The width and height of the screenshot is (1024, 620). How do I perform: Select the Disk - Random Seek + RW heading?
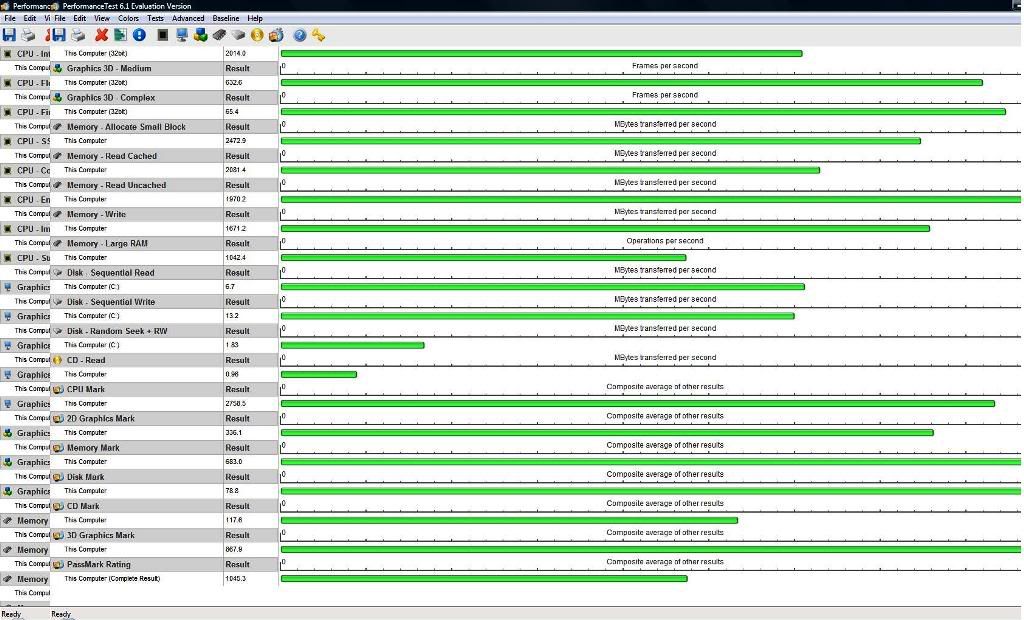117,331
